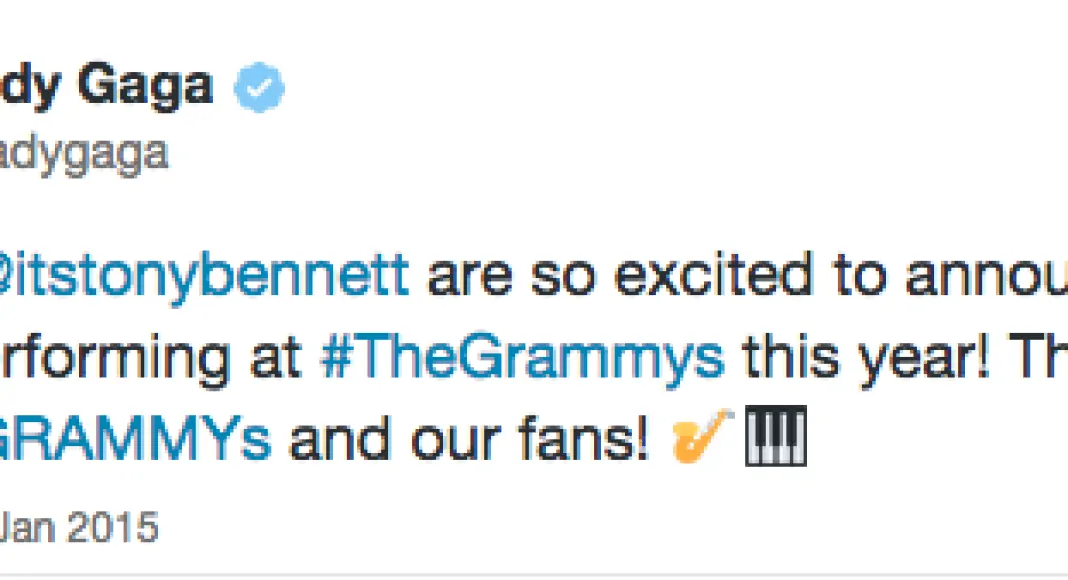The image size is (1068, 580).
Task: Click the word "excited" in the tweet
Action: click(700, 276)
